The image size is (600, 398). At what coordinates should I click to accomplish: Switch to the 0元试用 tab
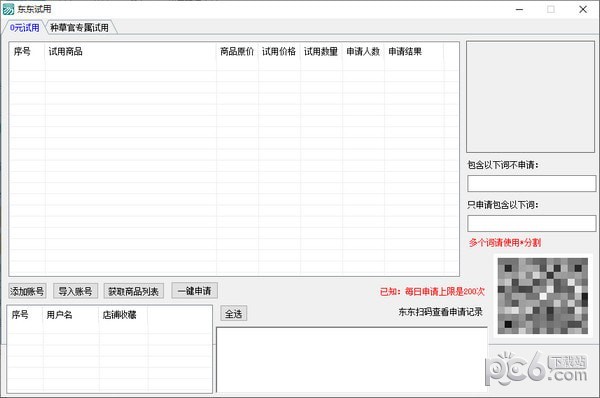coord(24,28)
